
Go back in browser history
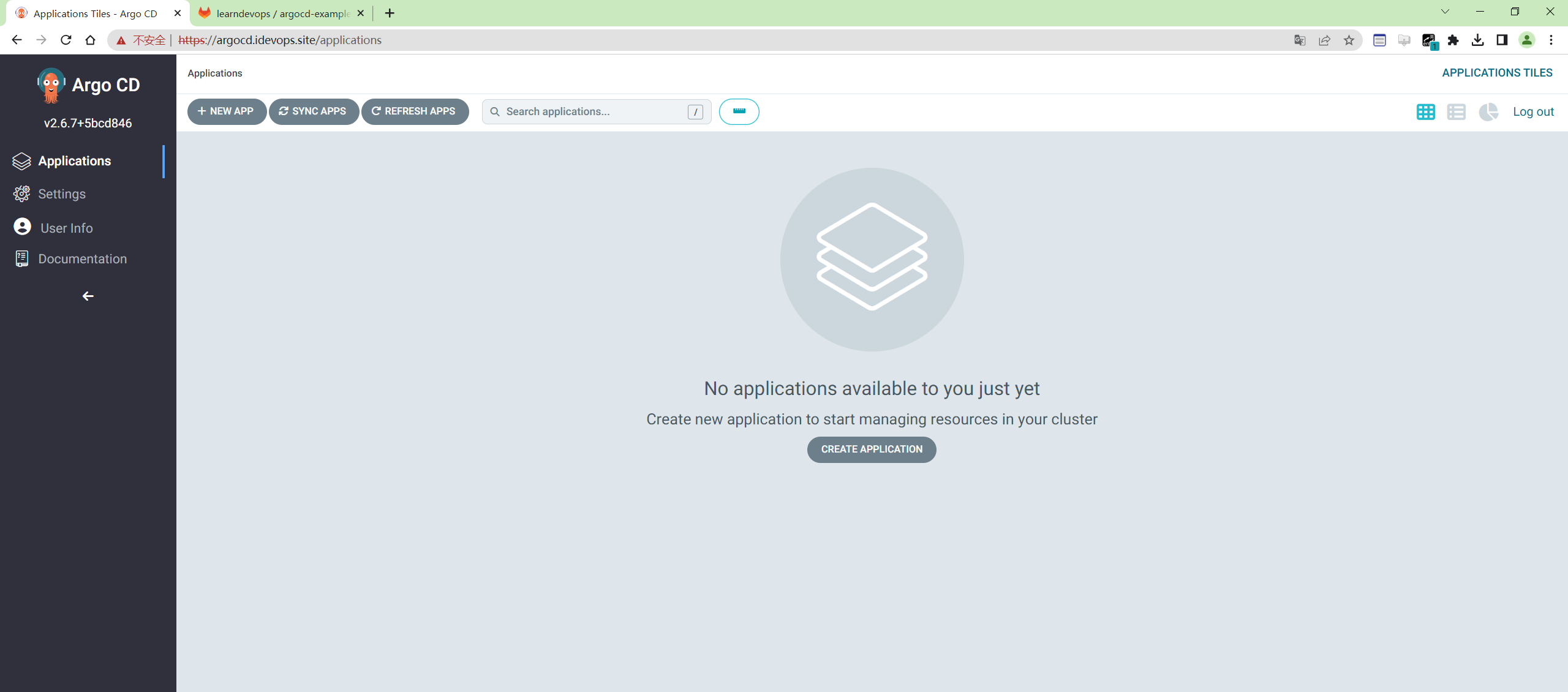(17, 40)
